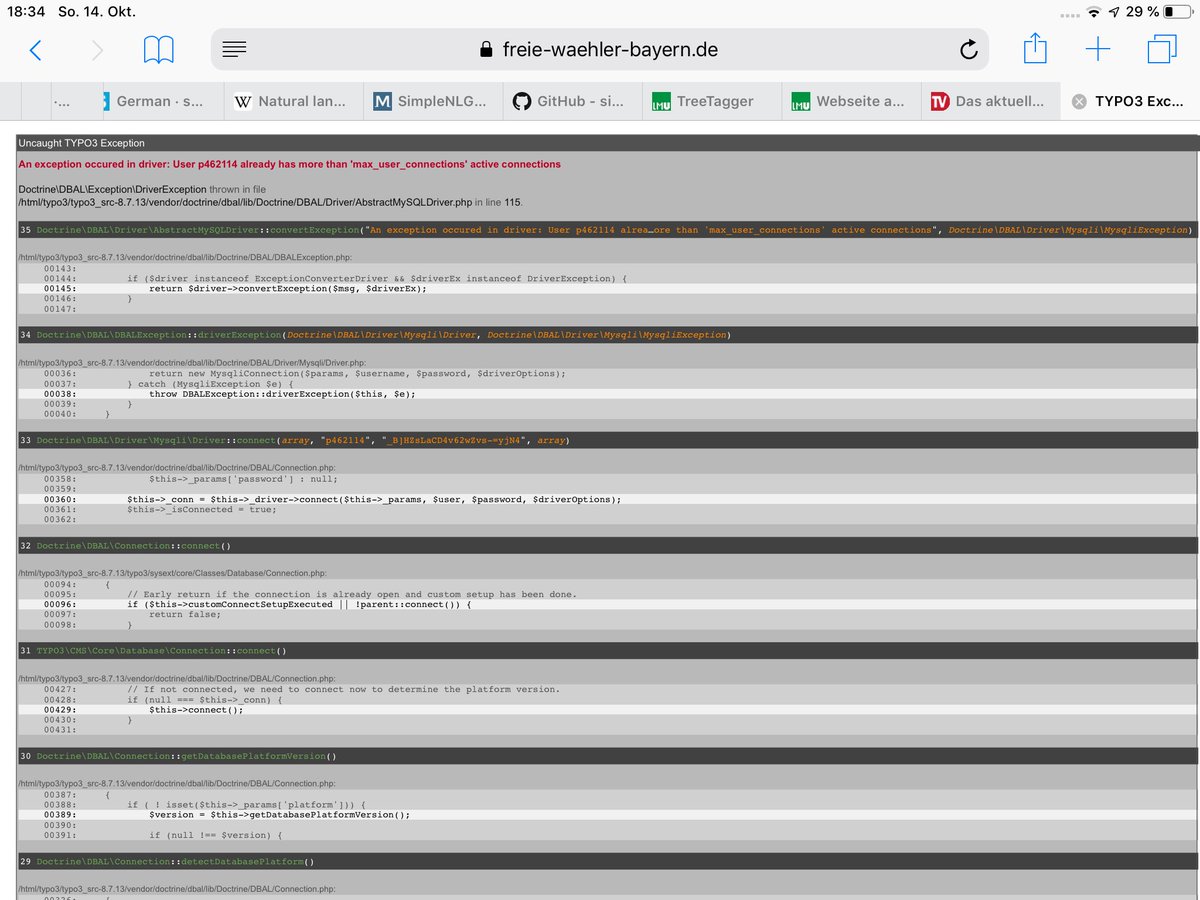Open the bookmarks book icon
The image size is (1200, 900).
coord(159,49)
